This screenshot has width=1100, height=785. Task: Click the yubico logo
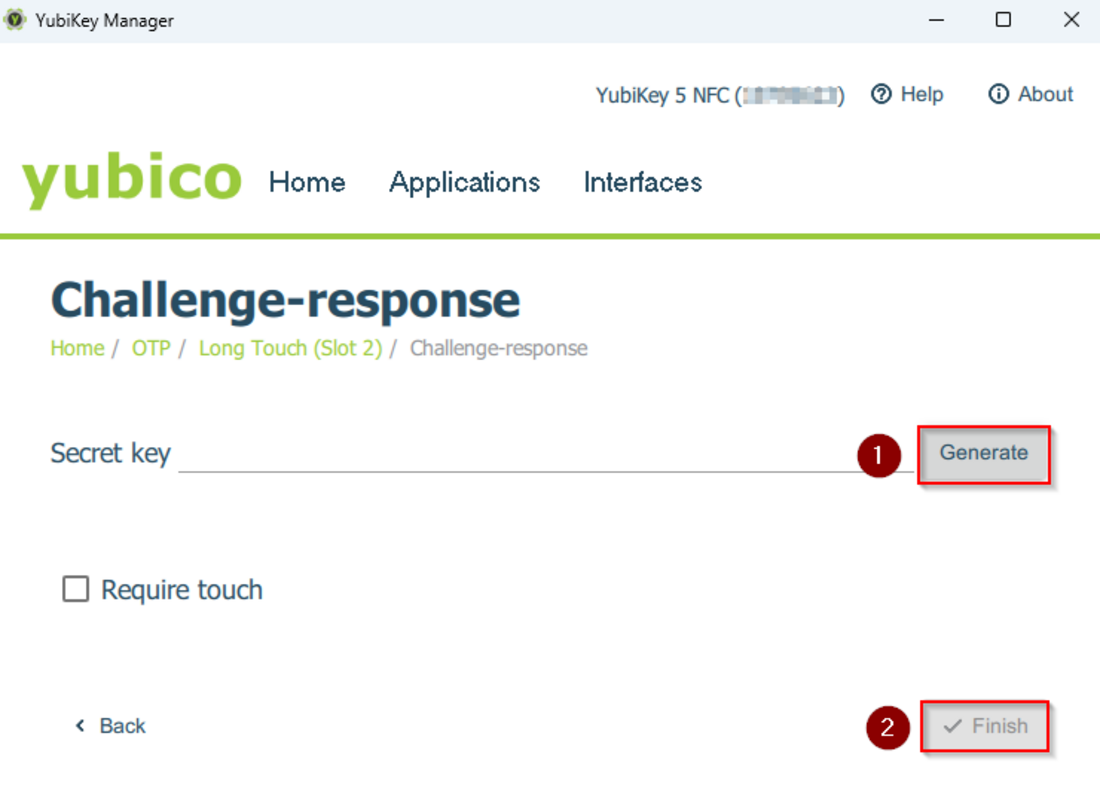tap(132, 179)
